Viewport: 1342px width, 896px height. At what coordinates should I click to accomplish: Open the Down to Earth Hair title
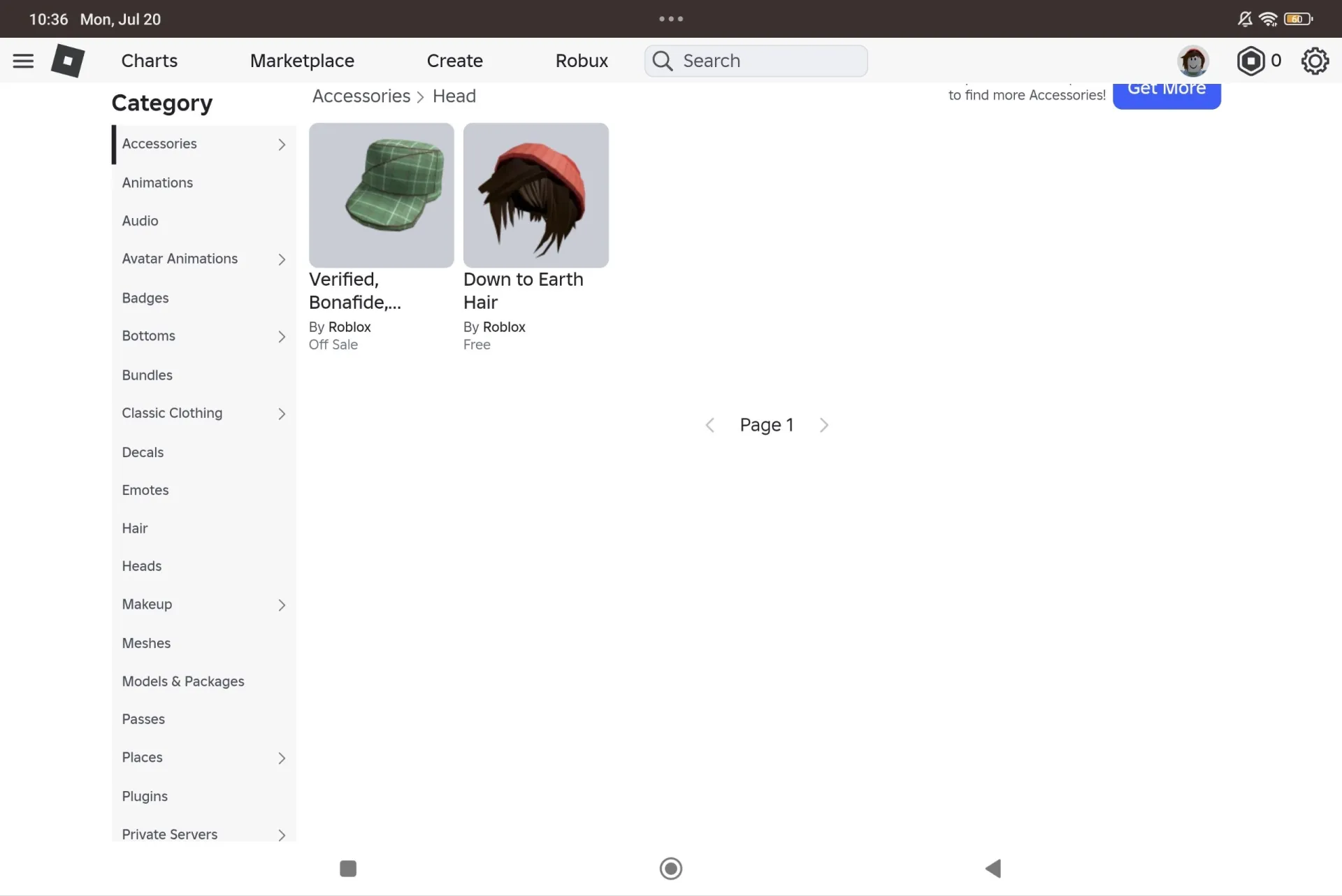click(524, 291)
